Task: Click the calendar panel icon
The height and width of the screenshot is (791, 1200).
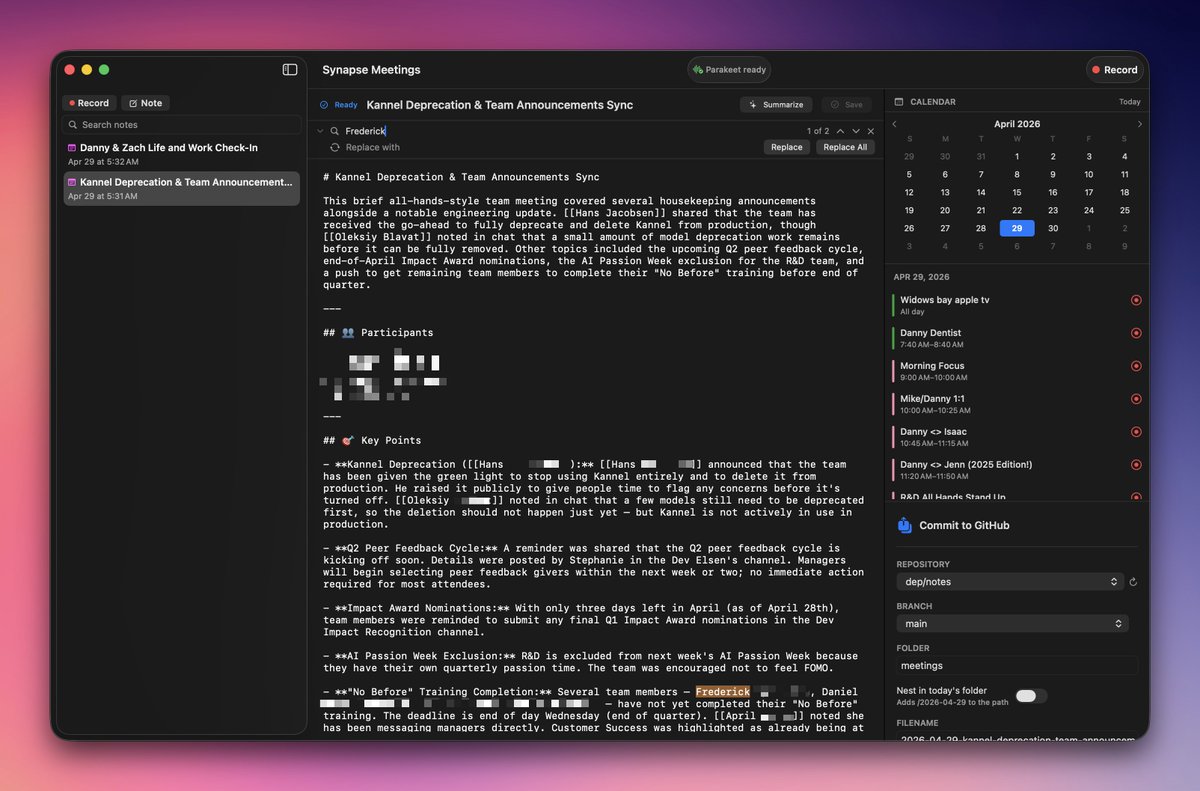Action: [x=899, y=102]
